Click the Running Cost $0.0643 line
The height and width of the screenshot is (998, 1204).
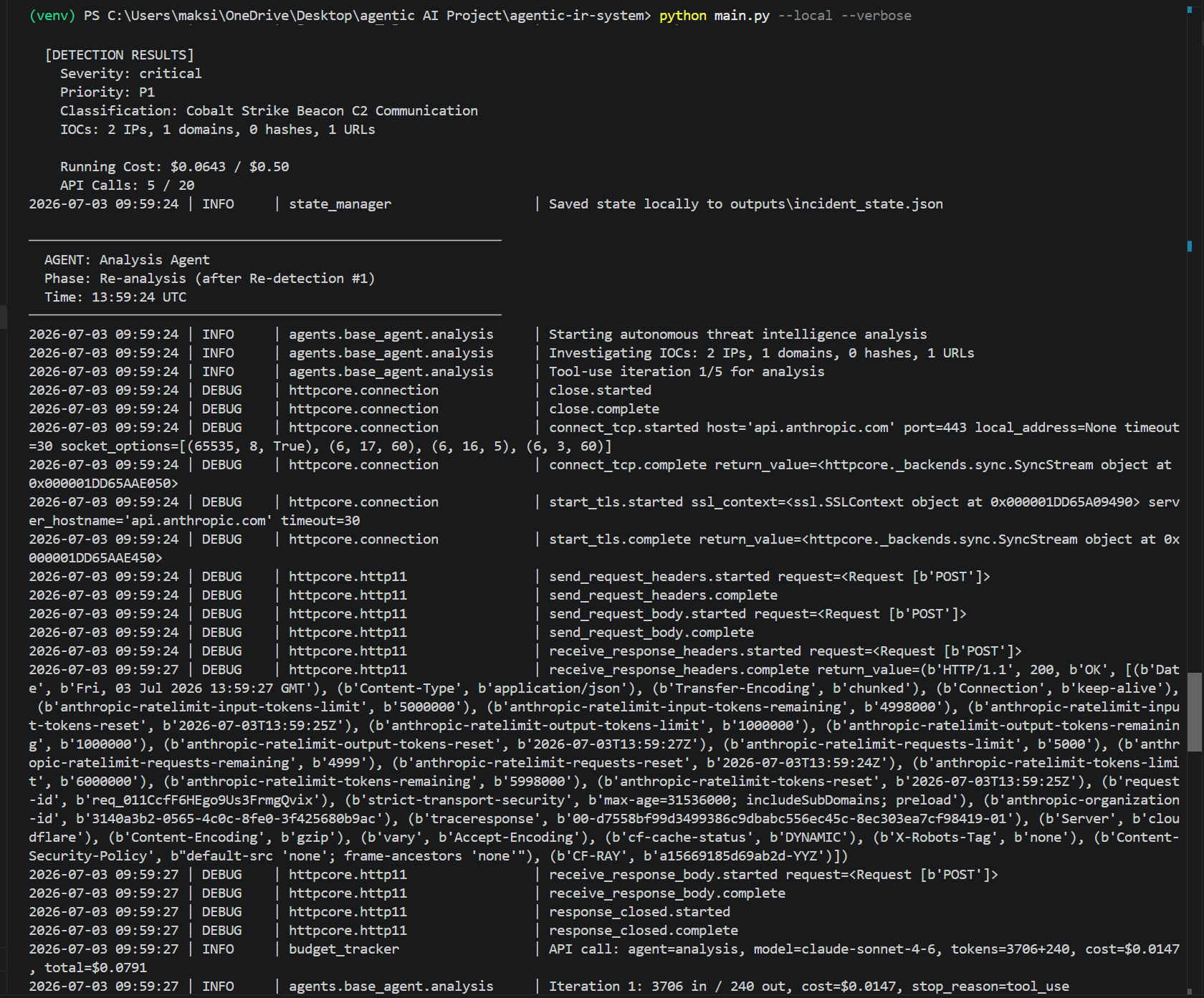tap(175, 167)
